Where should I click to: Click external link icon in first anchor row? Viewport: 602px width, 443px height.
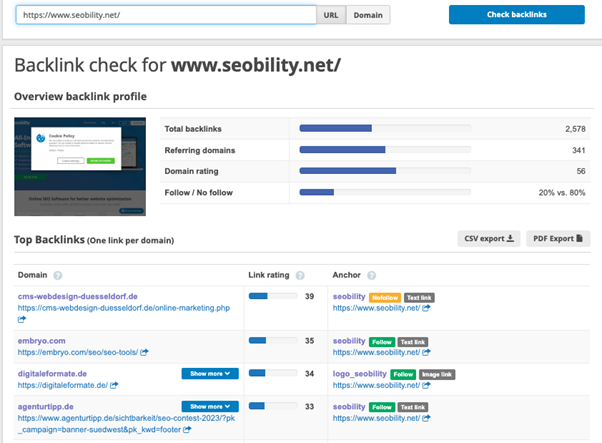click(427, 308)
